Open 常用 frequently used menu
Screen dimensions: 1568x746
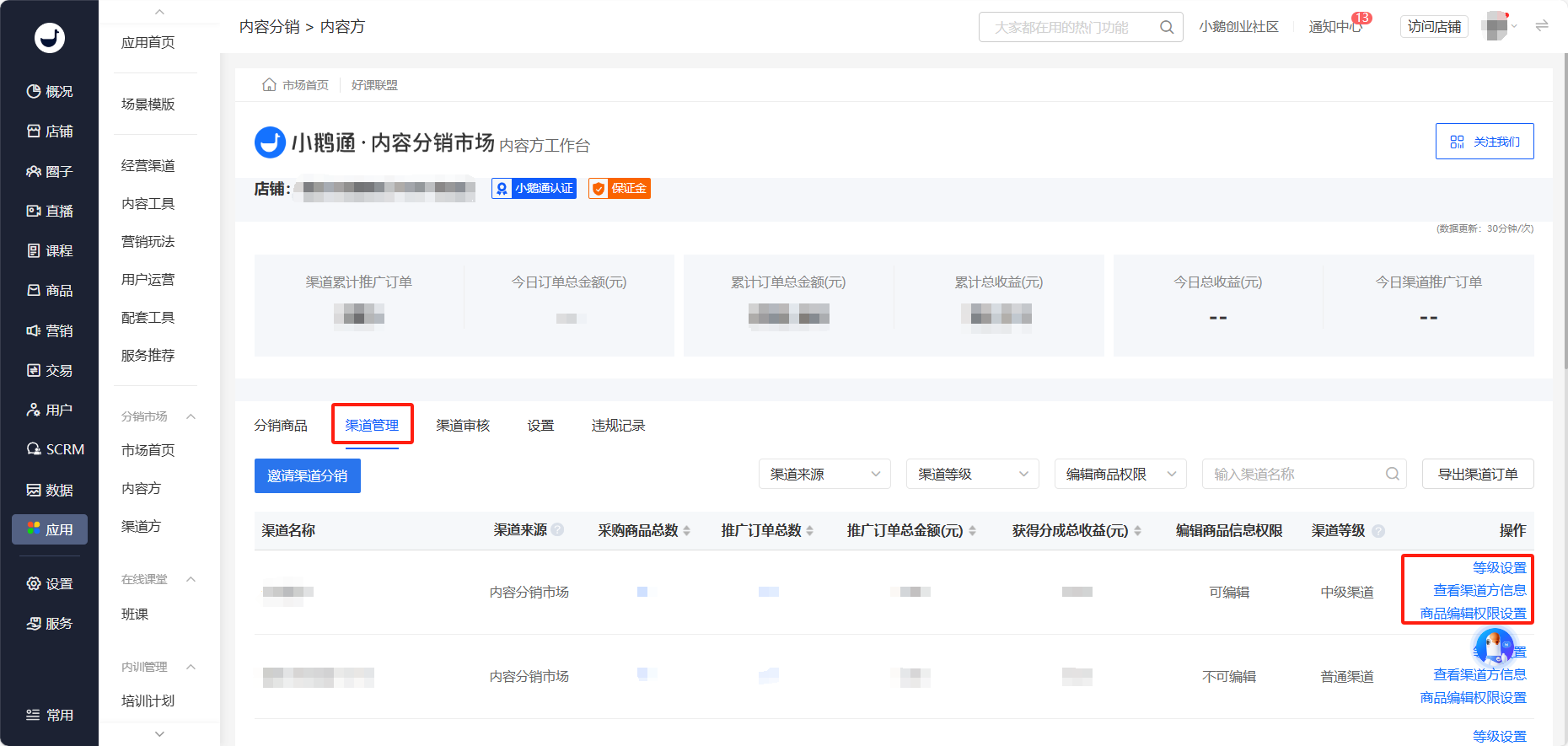pyautogui.click(x=50, y=715)
